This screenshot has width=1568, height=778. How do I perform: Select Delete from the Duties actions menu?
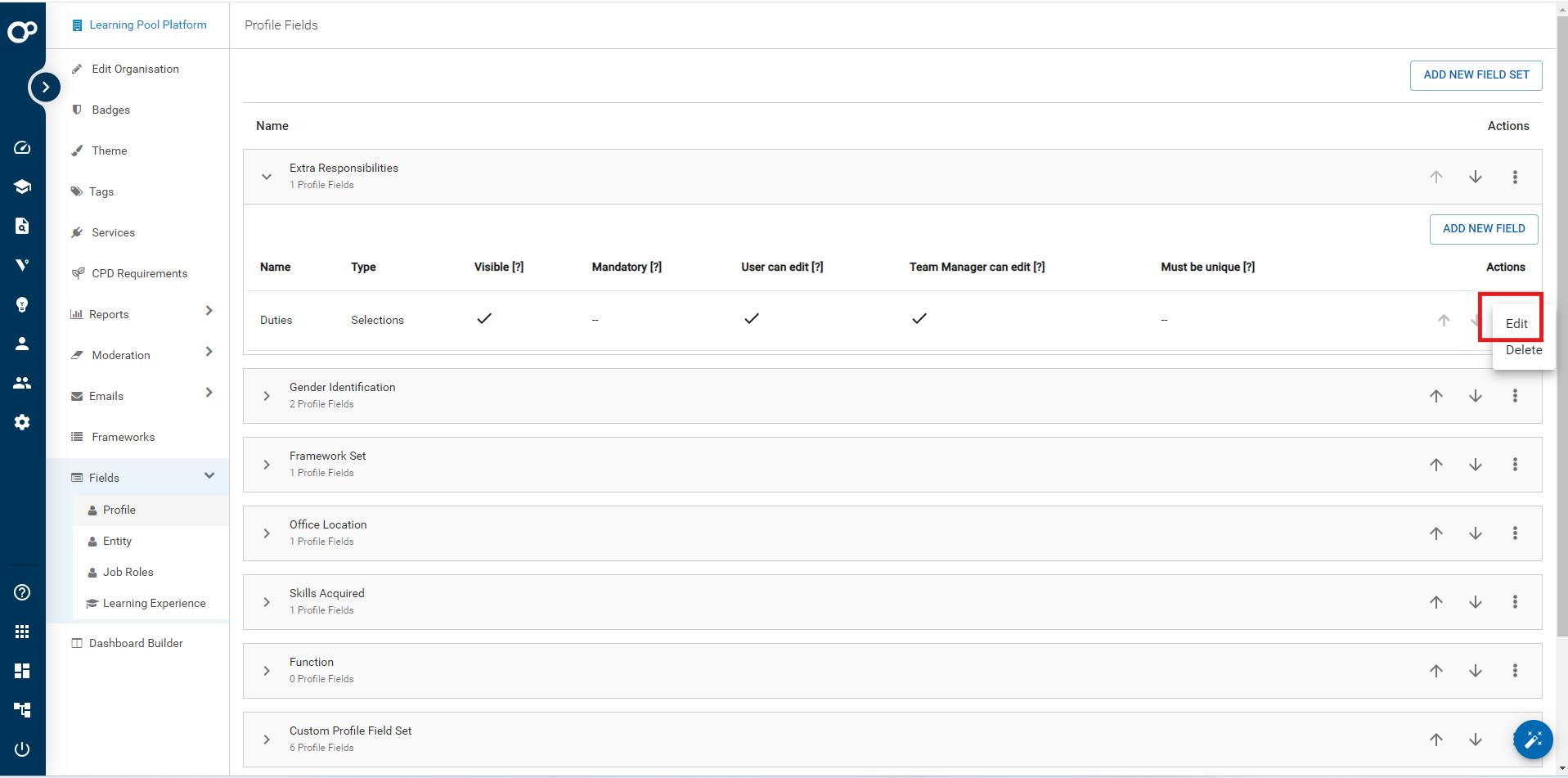tap(1523, 350)
